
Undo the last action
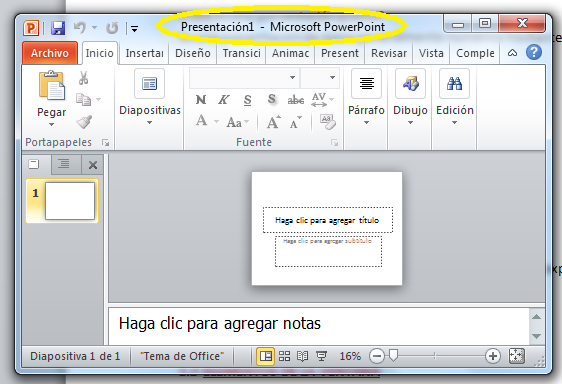tap(80, 28)
